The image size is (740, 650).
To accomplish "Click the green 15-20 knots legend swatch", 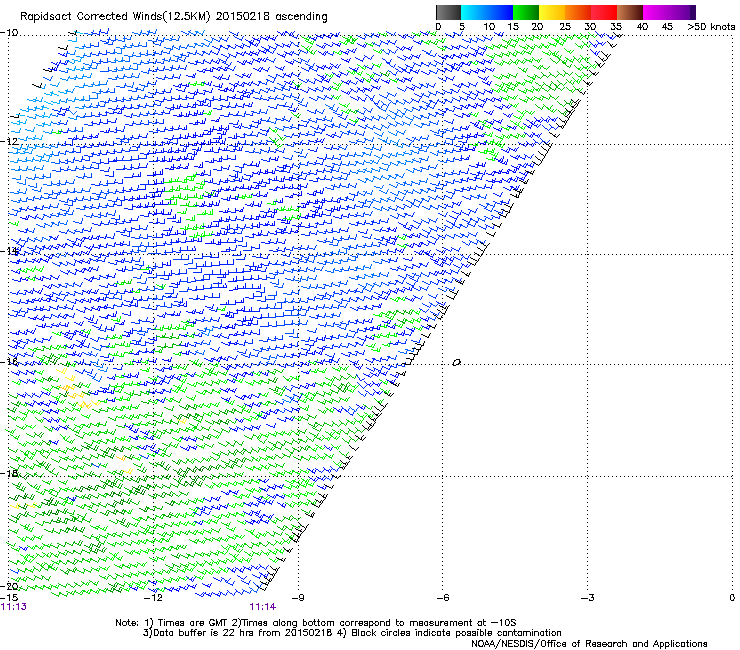I will pos(526,12).
